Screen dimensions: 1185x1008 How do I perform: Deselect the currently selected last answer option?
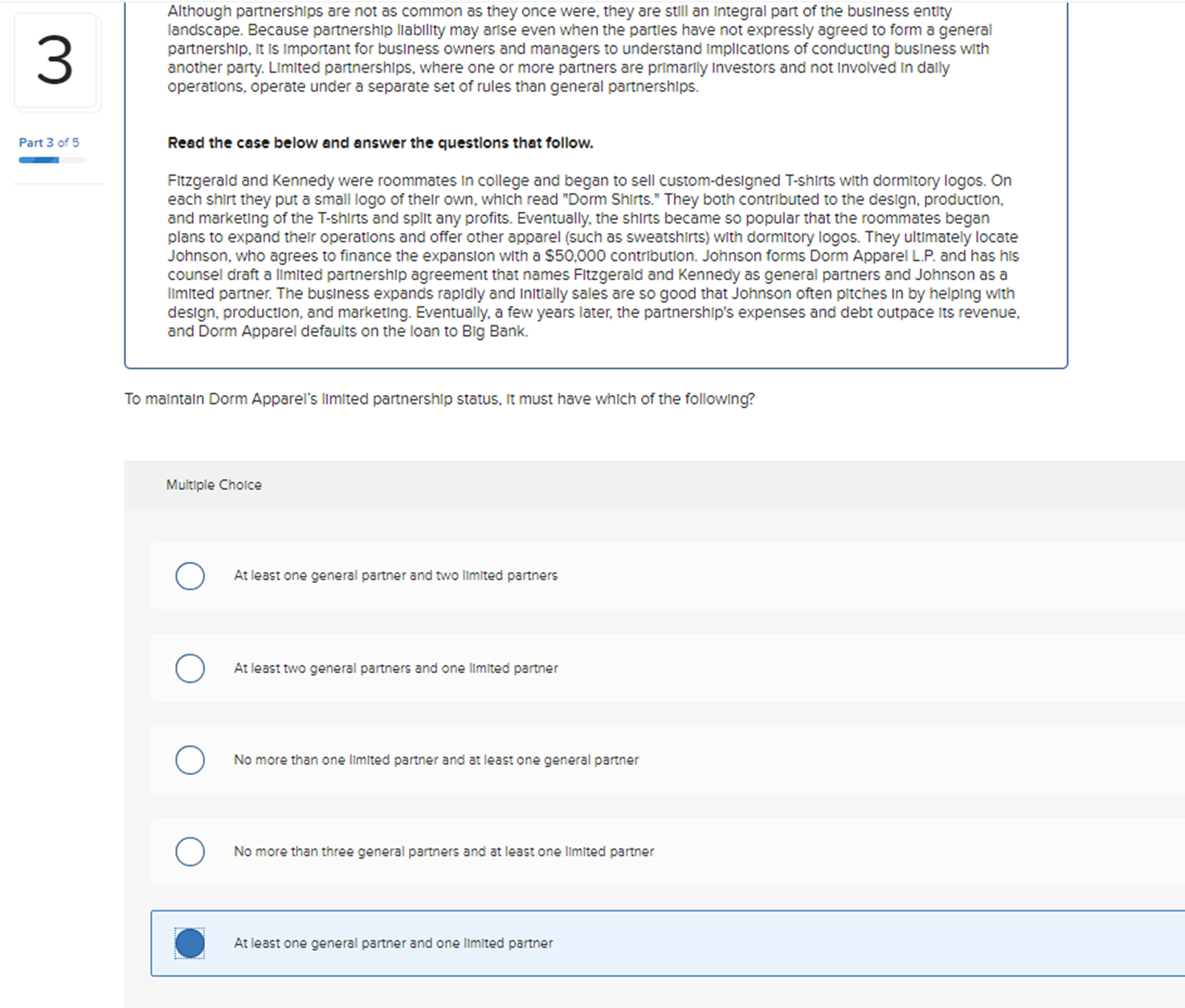[x=190, y=943]
